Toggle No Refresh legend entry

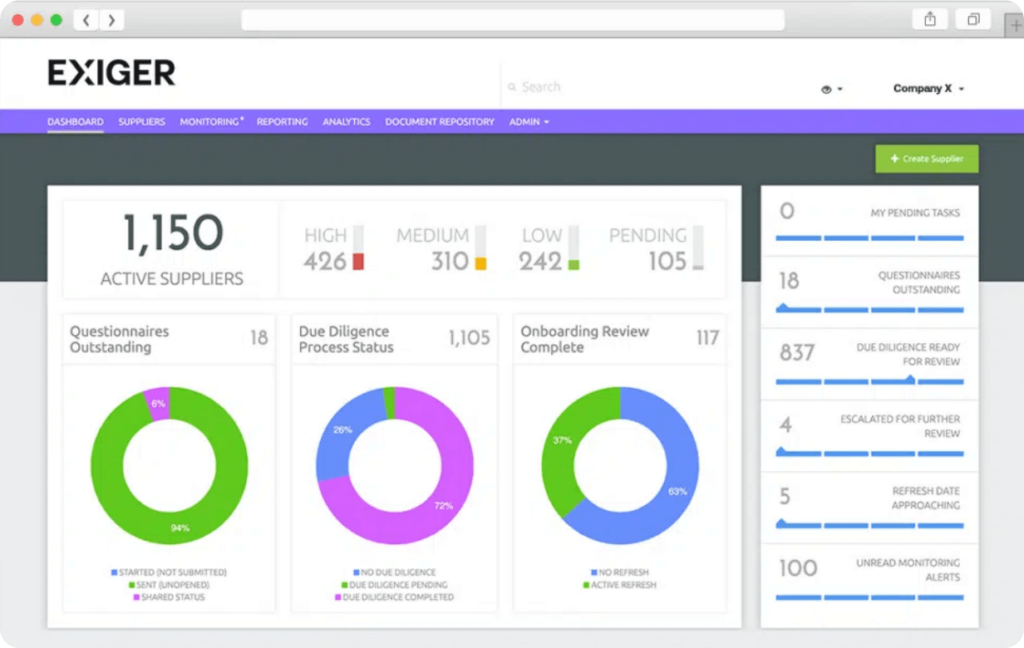point(620,572)
